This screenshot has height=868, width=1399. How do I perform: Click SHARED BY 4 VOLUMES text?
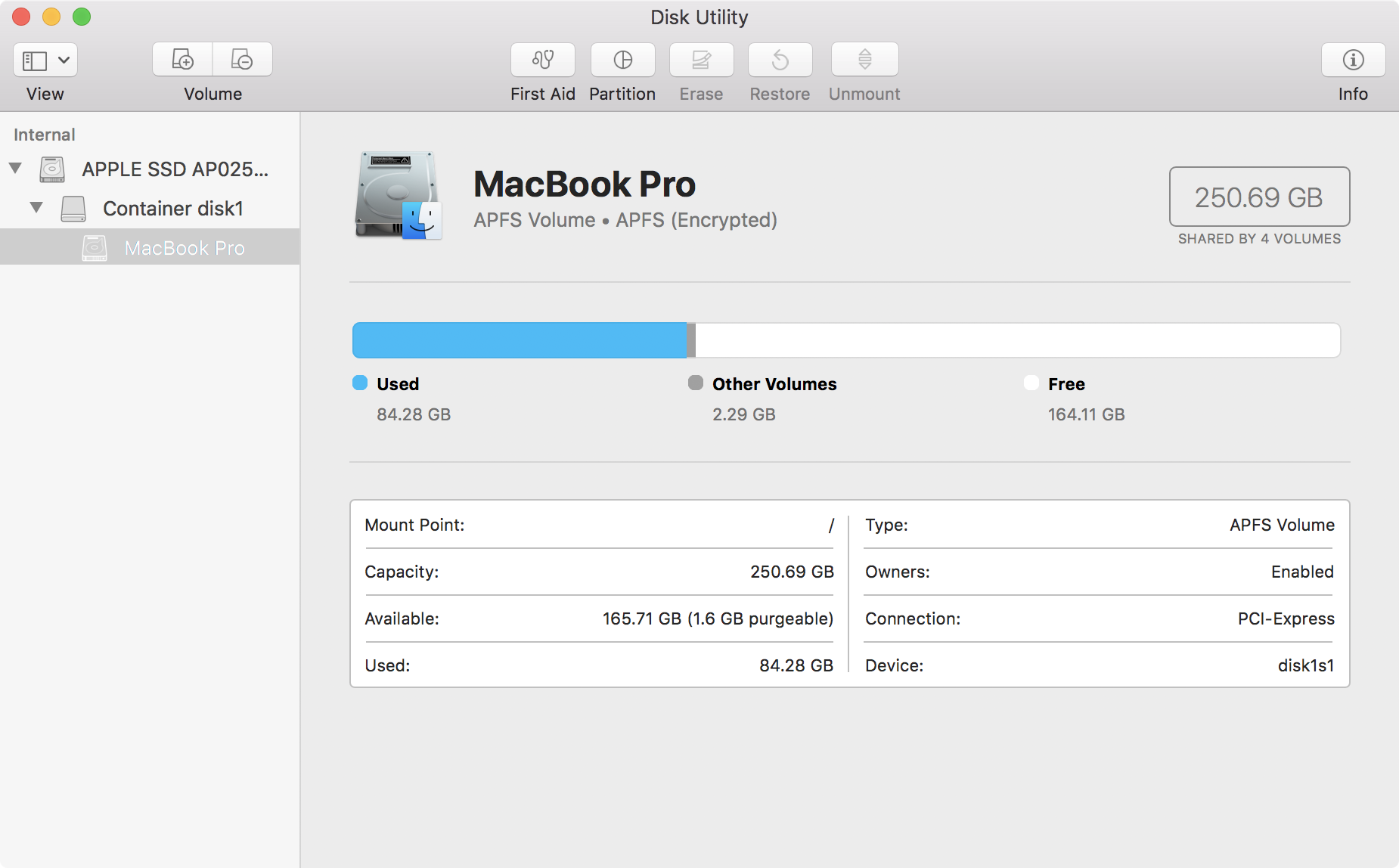coord(1260,239)
